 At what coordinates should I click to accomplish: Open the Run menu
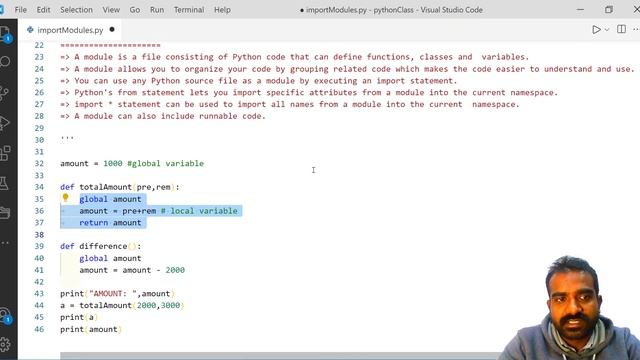point(157,9)
